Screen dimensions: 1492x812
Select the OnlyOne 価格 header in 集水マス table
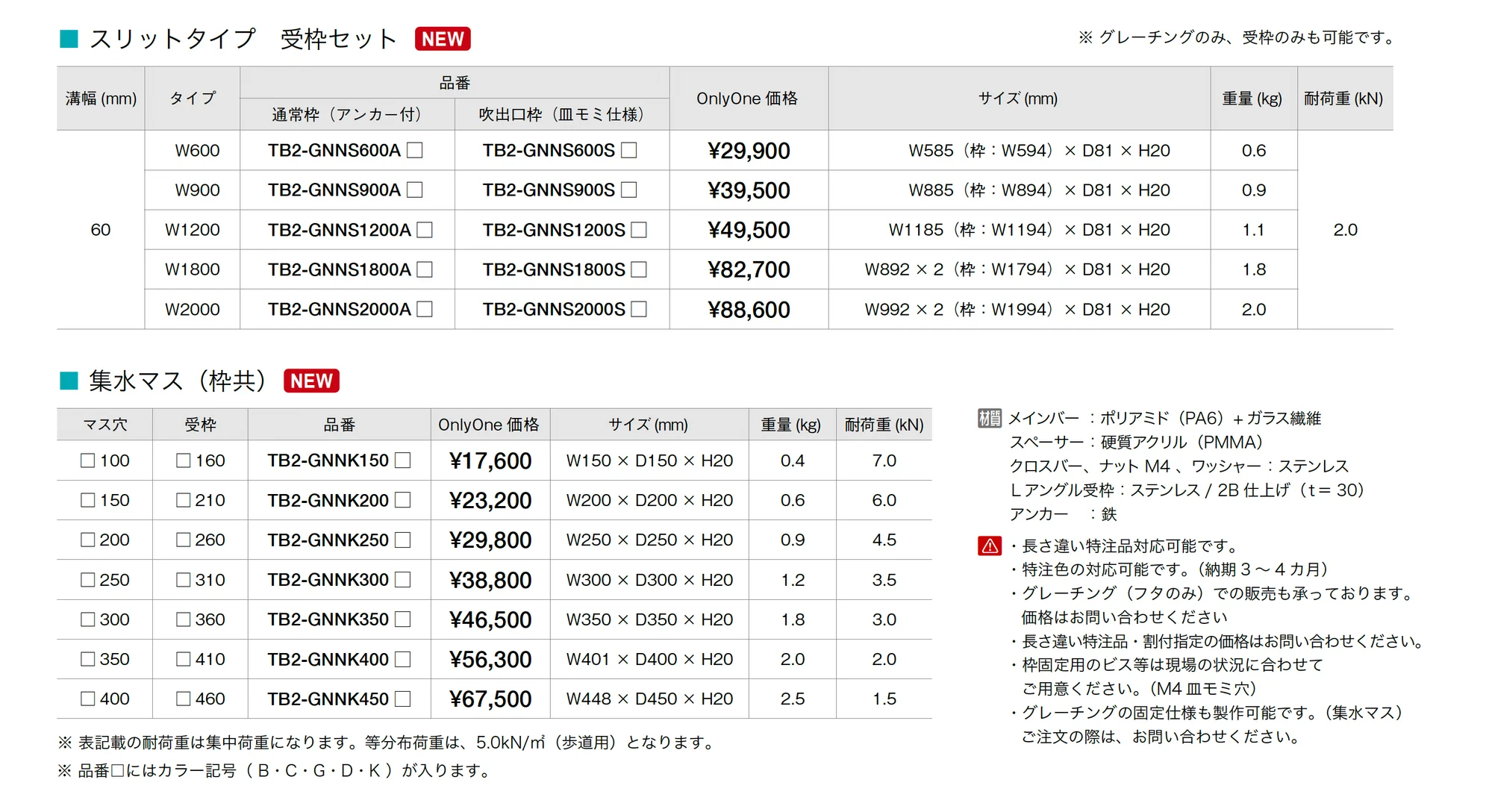tap(489, 425)
